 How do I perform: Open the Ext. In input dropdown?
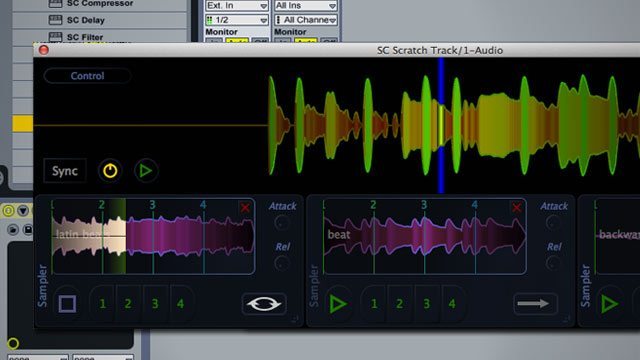tap(237, 6)
